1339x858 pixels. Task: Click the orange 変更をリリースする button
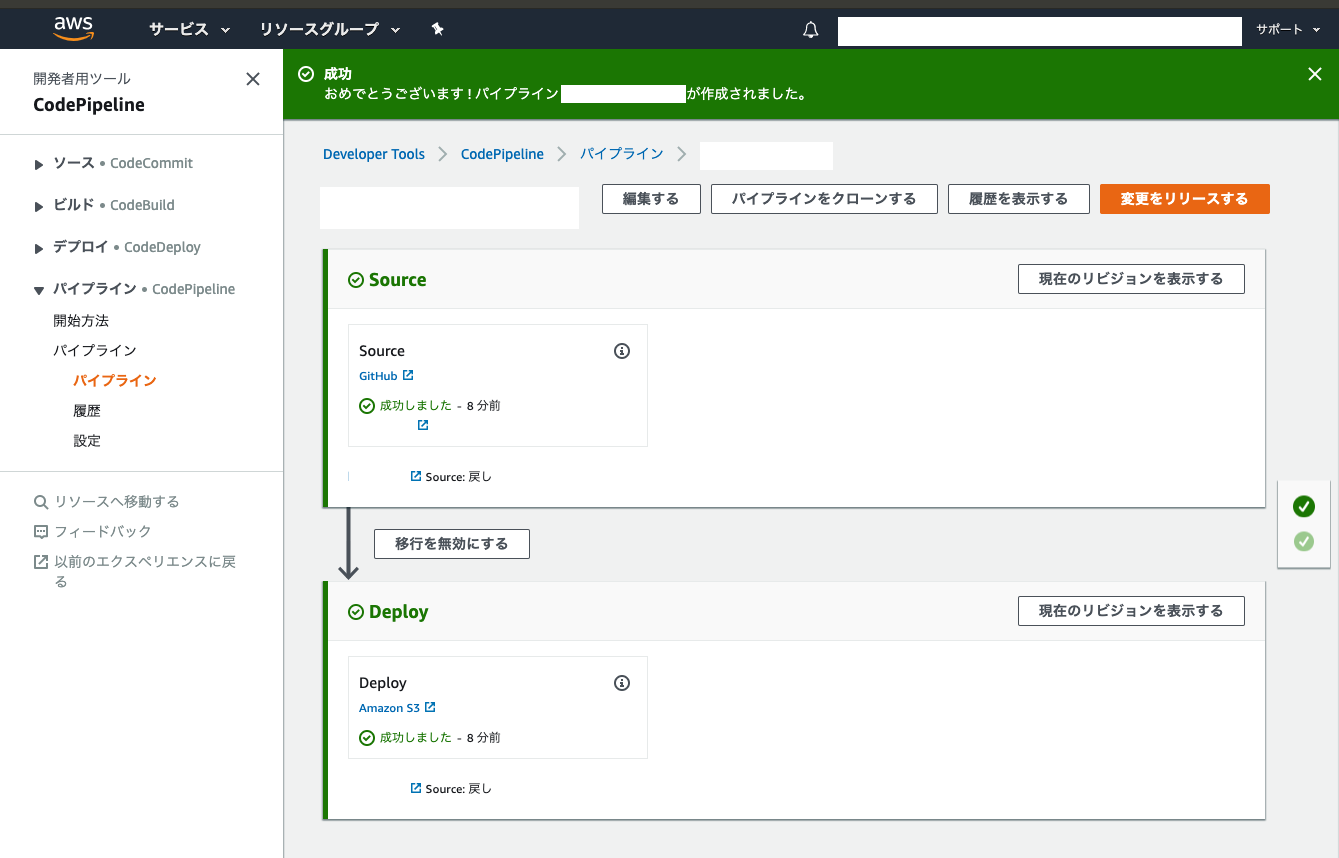(1185, 199)
